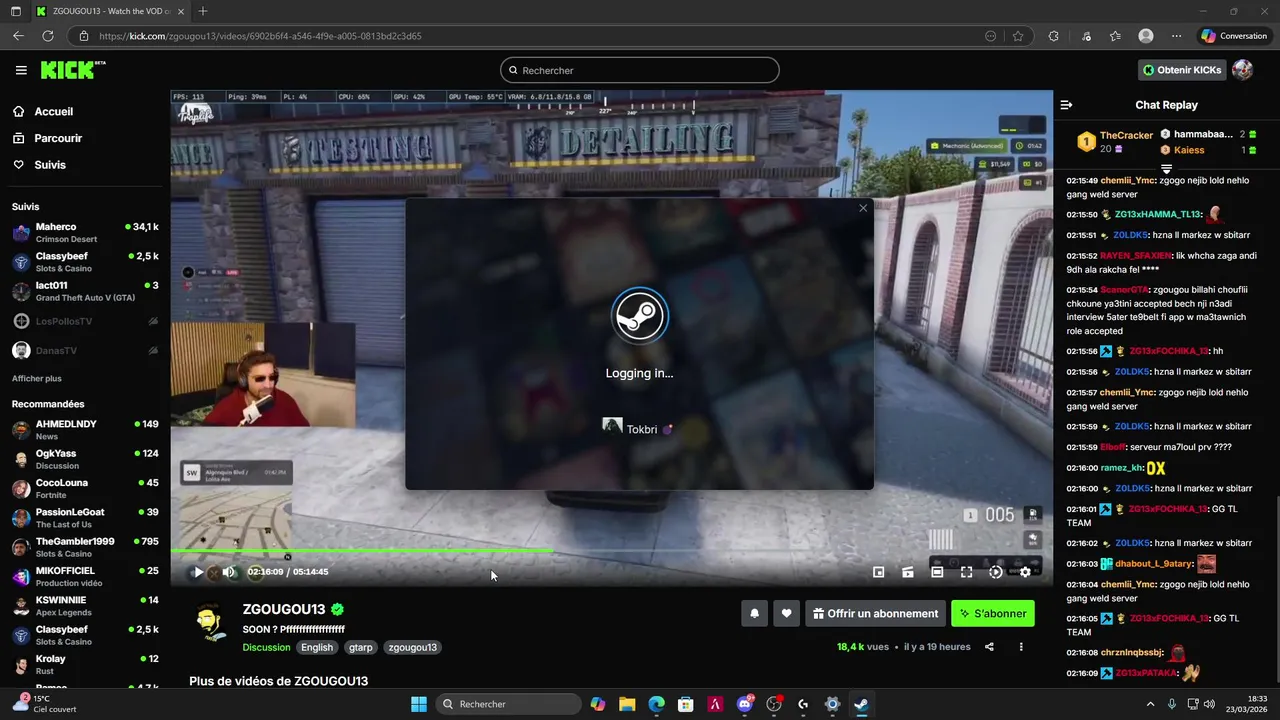
Task: Click the Tokbri account in Steam dialog
Action: pos(639,428)
